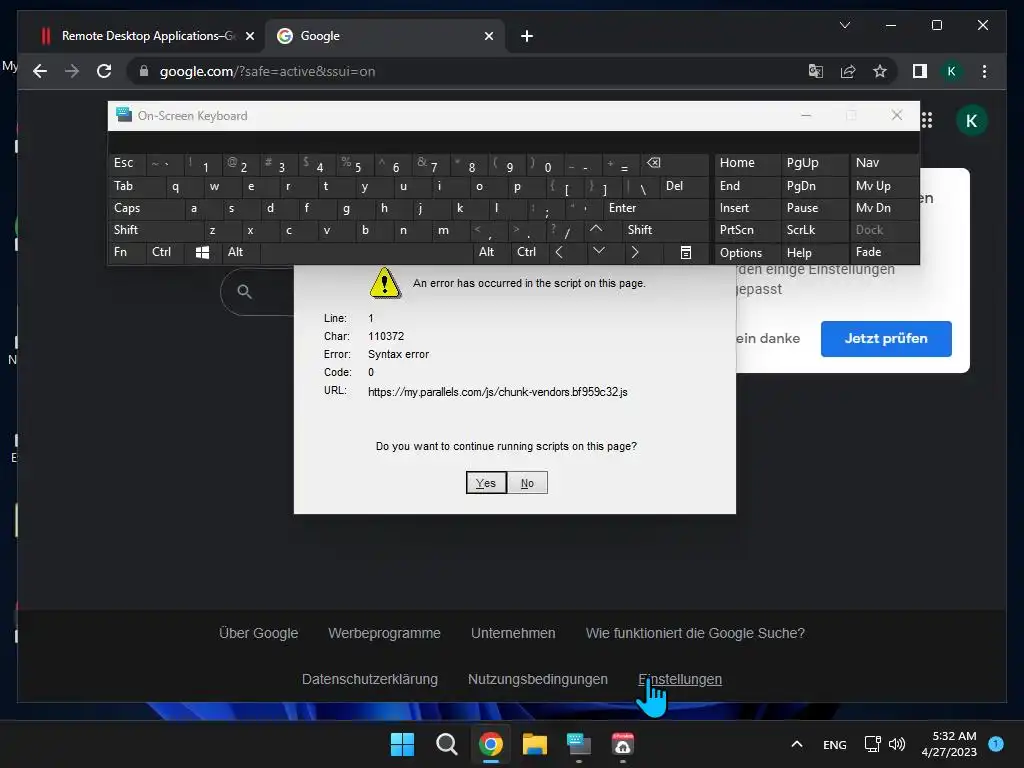
Task: Tap the Del key on On-Screen Keyboard
Action: click(684, 186)
